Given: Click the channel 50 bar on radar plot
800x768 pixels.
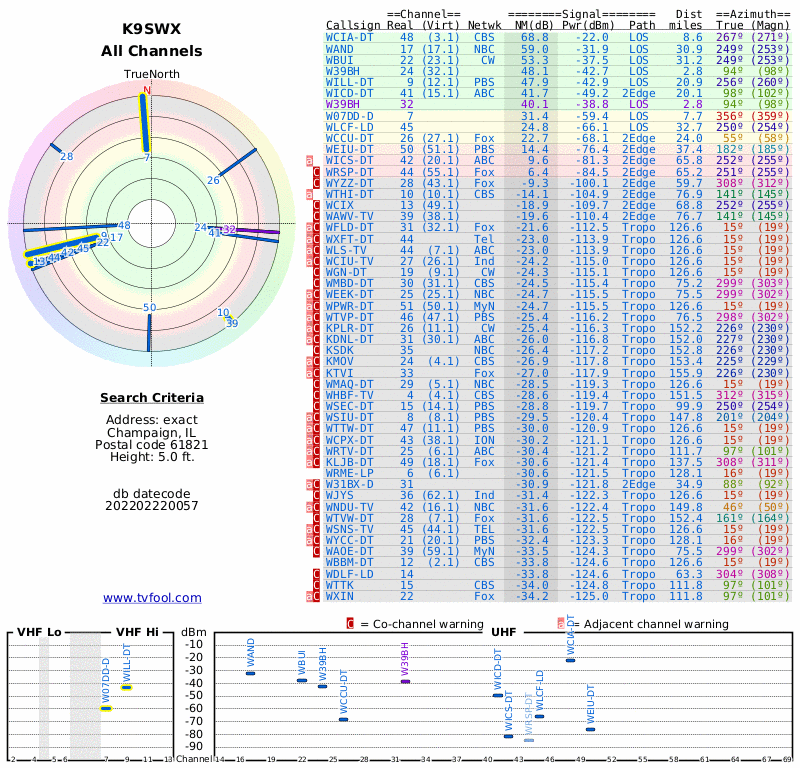Looking at the screenshot, I should coord(149,333).
